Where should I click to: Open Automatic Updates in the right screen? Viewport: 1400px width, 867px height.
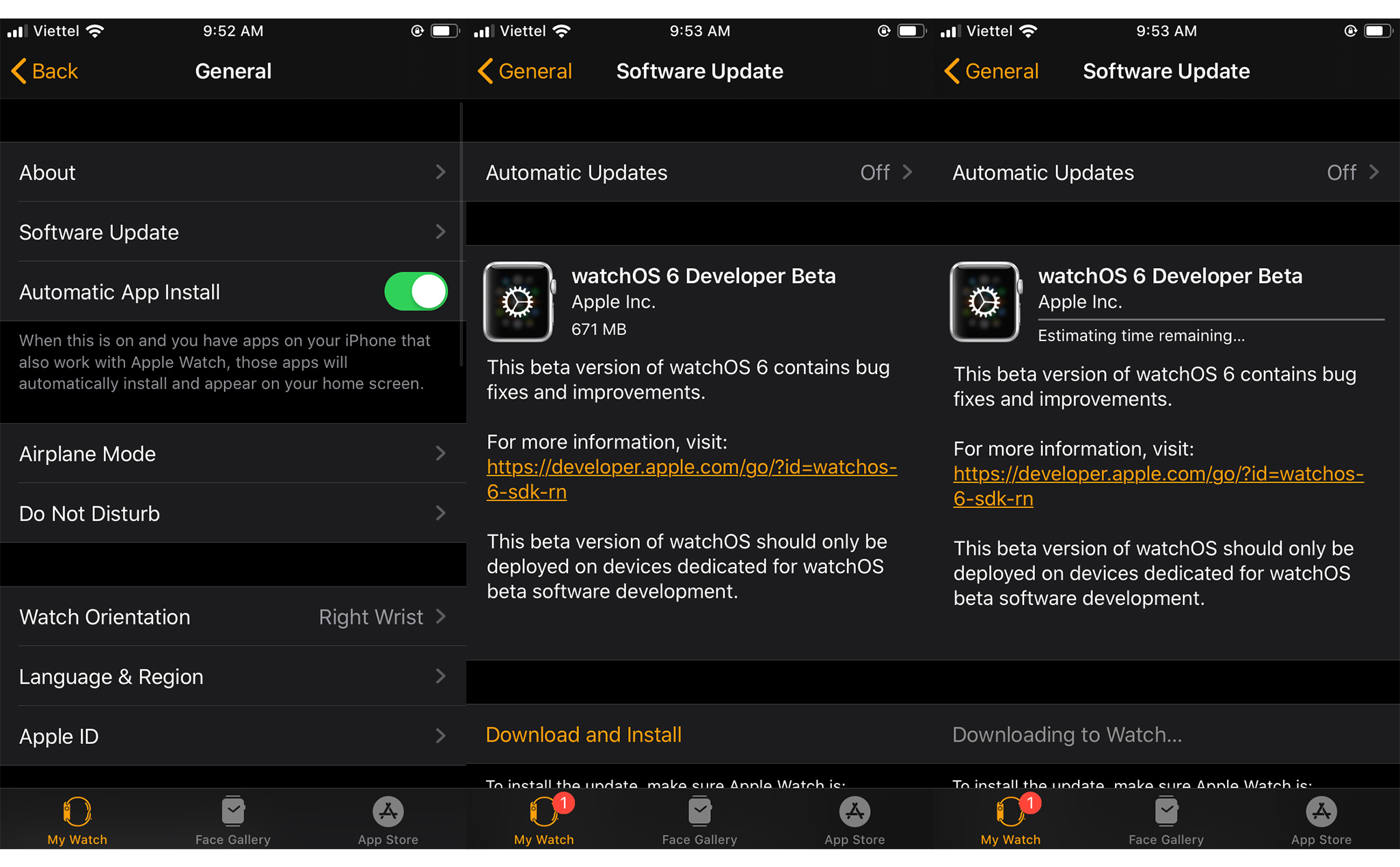pyautogui.click(x=1166, y=172)
